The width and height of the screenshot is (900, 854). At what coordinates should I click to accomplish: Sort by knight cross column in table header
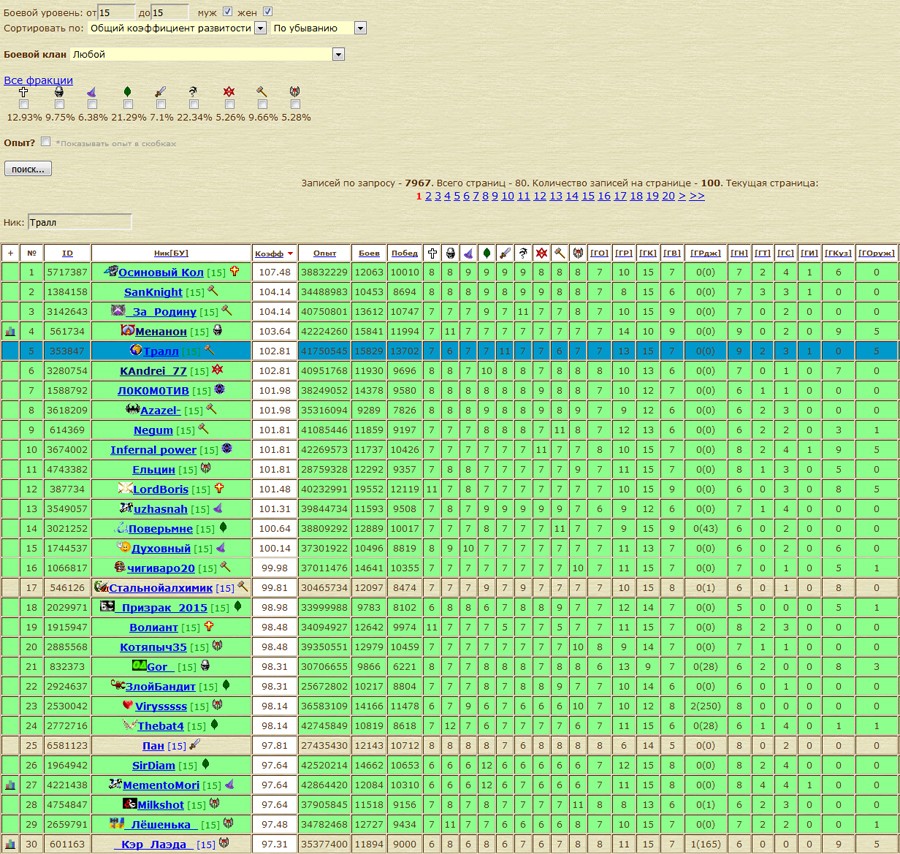point(432,253)
